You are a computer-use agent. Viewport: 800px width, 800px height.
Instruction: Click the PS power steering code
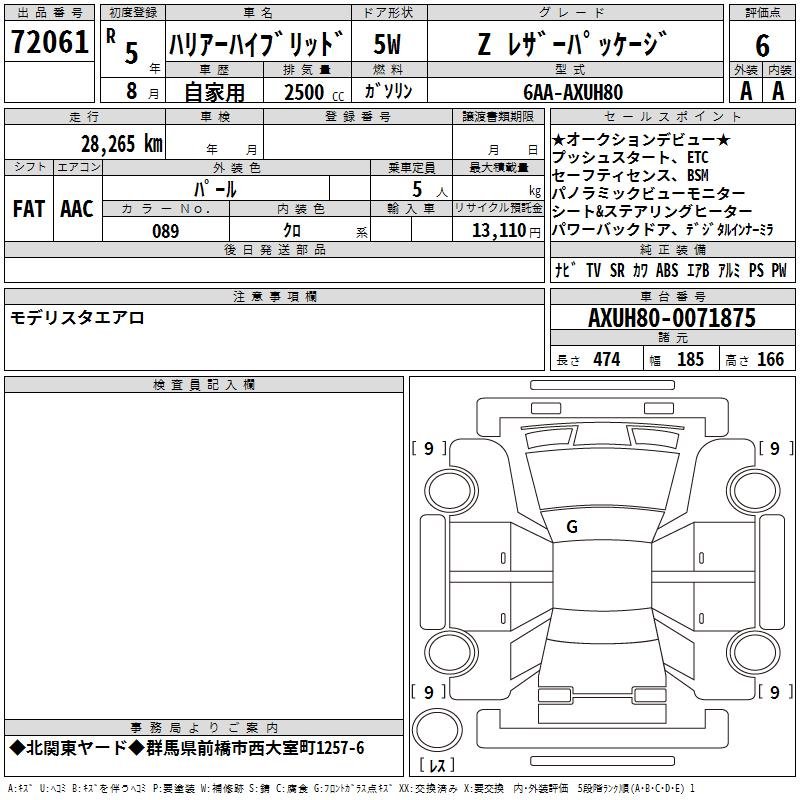[756, 270]
